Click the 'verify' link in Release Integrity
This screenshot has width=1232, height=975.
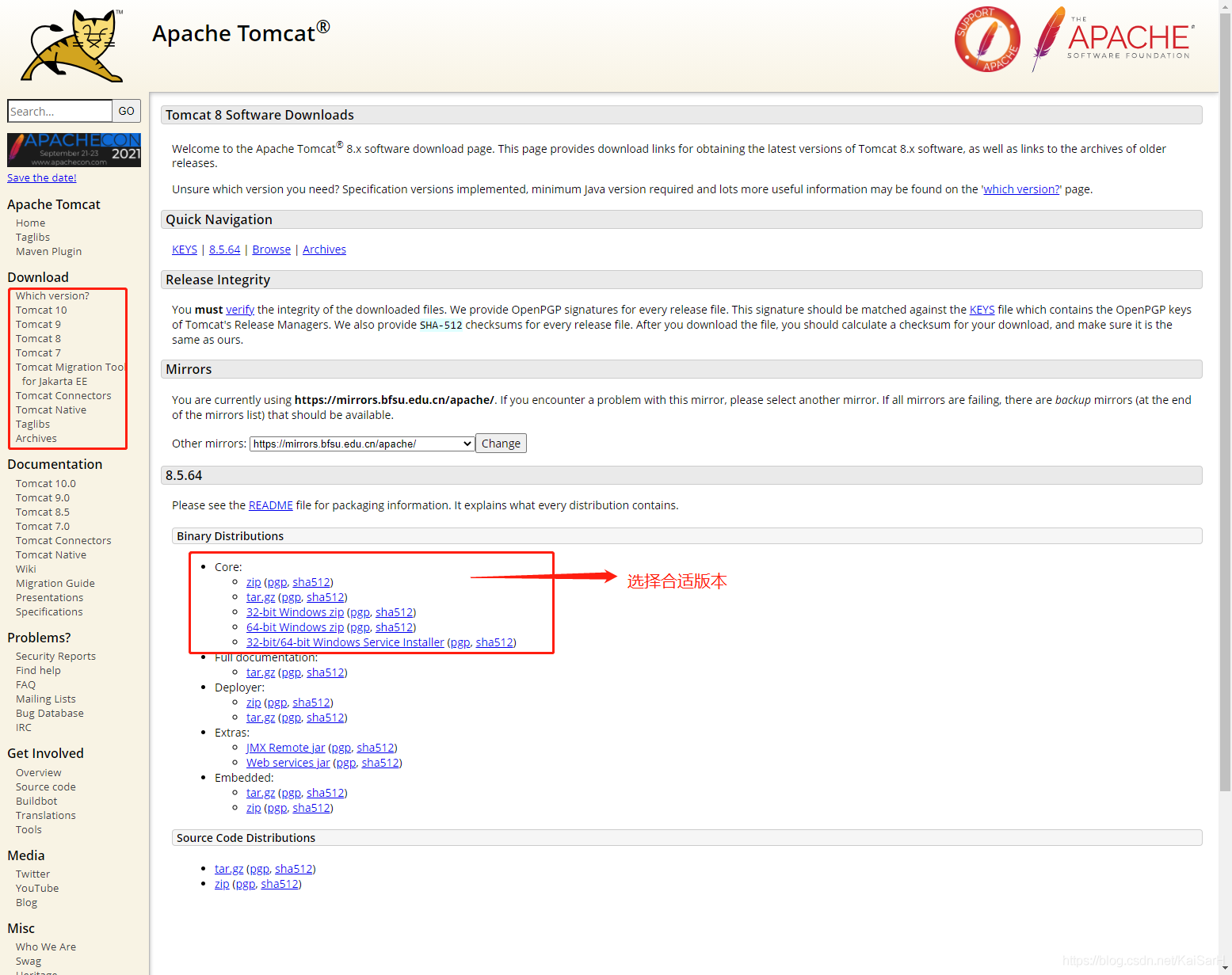coord(240,310)
